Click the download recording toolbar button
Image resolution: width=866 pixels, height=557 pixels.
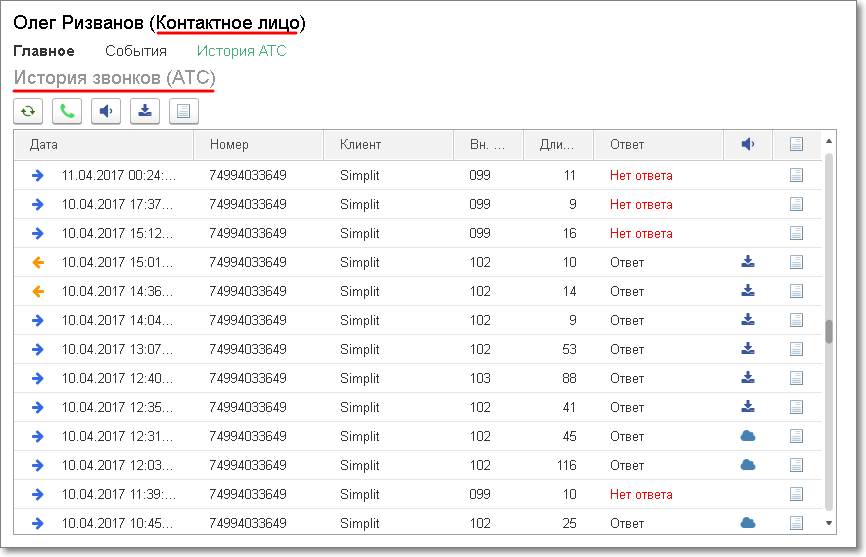click(145, 111)
